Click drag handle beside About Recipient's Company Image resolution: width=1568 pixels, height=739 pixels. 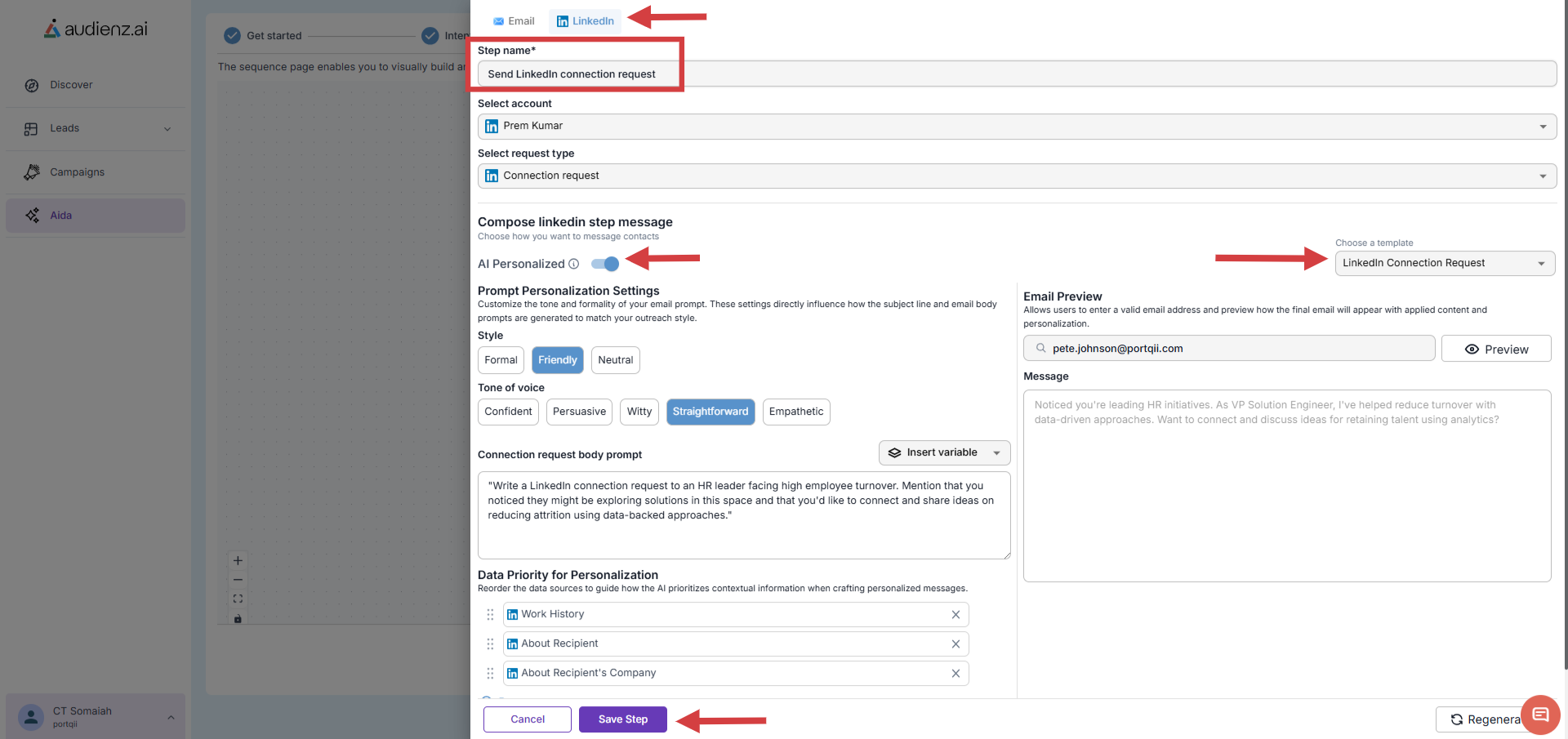click(x=490, y=674)
